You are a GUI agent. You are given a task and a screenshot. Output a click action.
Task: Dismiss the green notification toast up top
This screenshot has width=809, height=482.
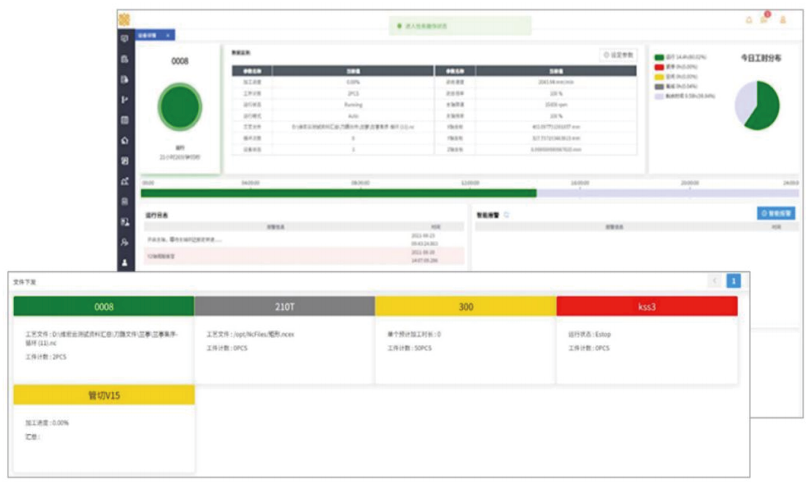point(460,26)
